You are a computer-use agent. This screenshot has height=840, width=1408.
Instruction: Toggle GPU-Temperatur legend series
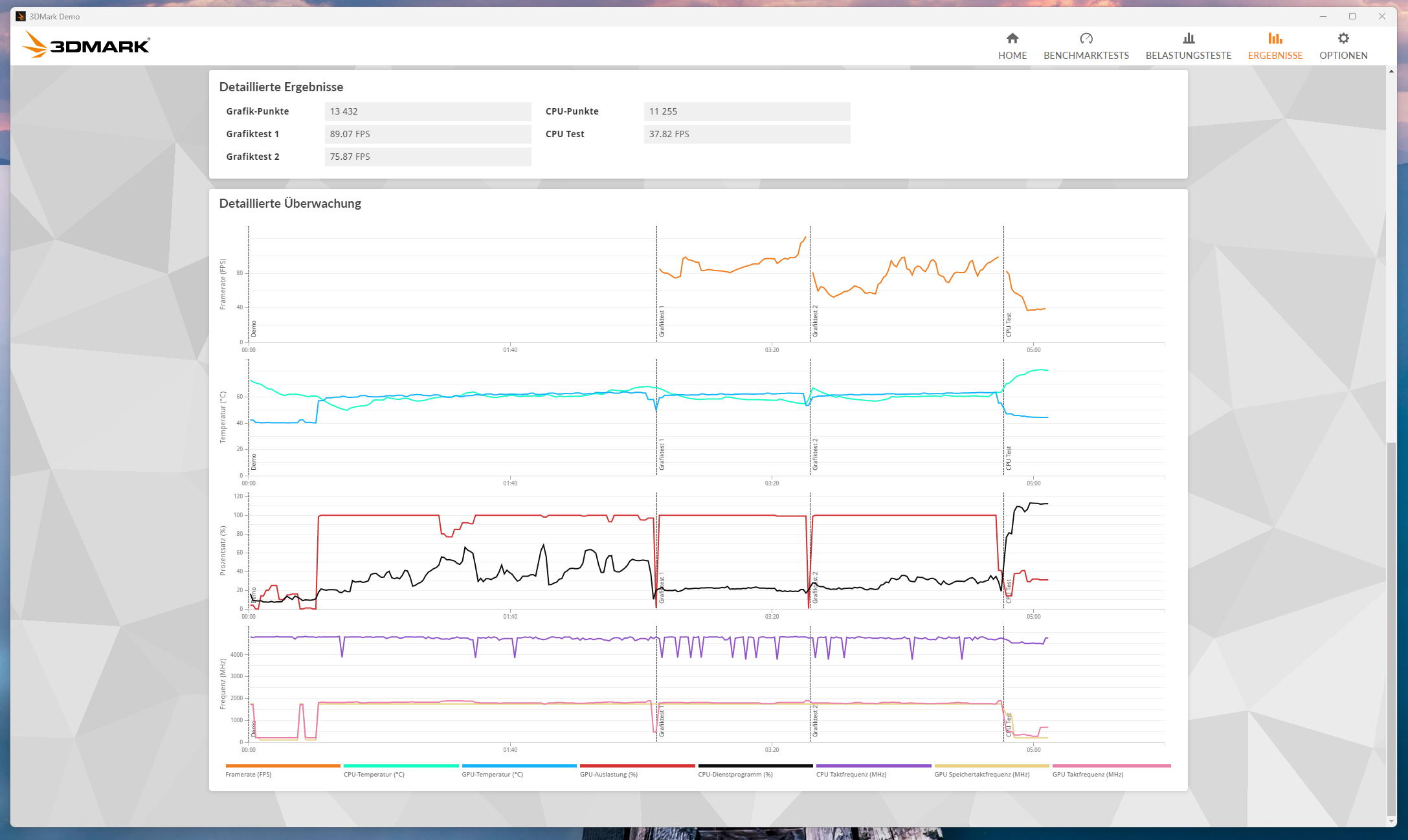pos(492,774)
